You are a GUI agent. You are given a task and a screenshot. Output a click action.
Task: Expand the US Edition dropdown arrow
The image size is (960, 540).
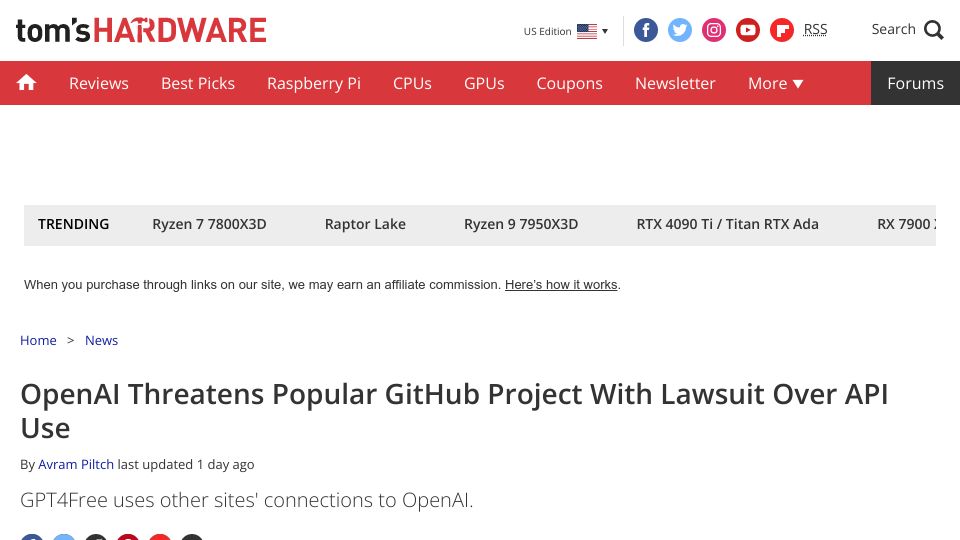[x=605, y=31]
